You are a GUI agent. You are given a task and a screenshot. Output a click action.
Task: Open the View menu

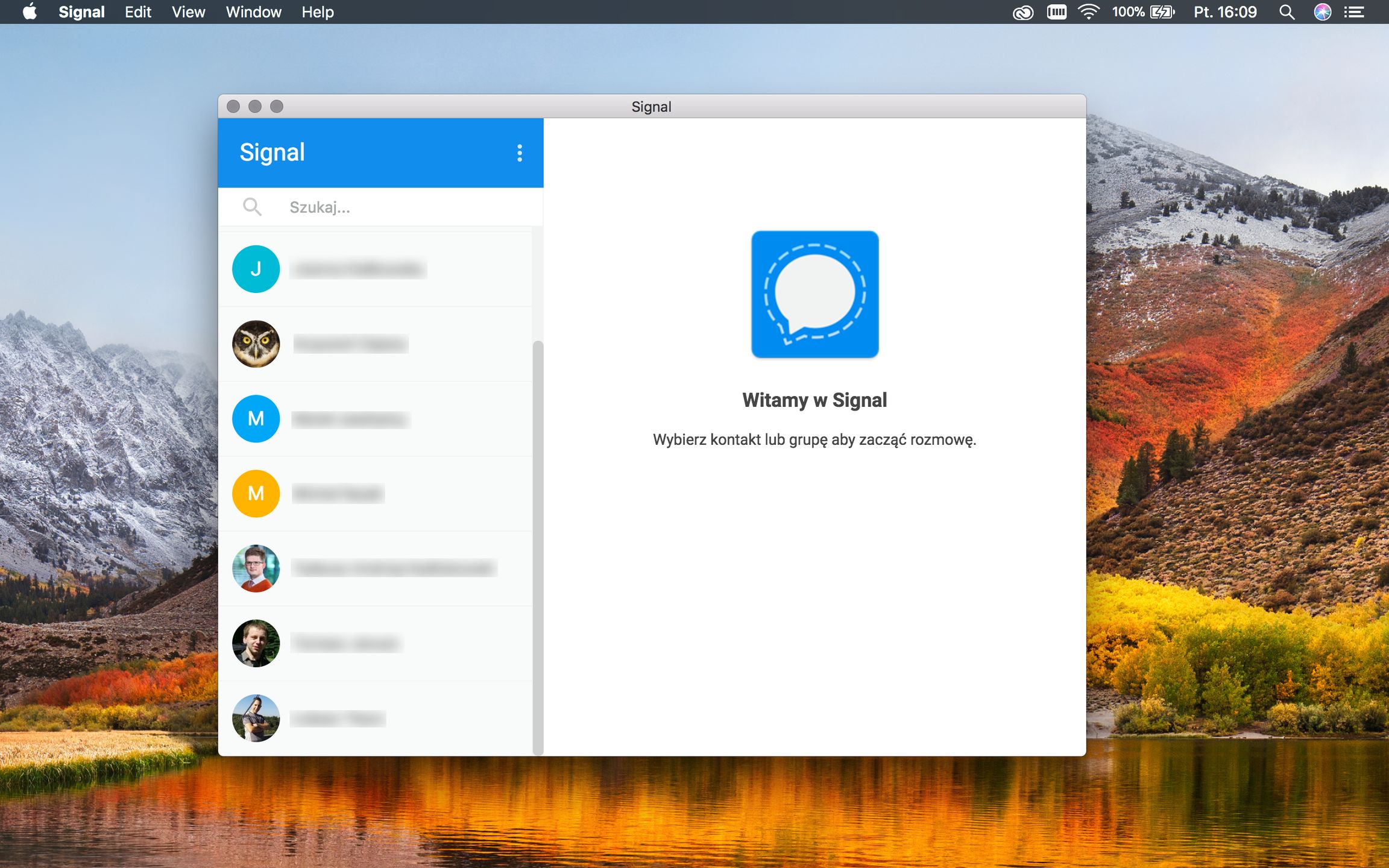[x=188, y=12]
